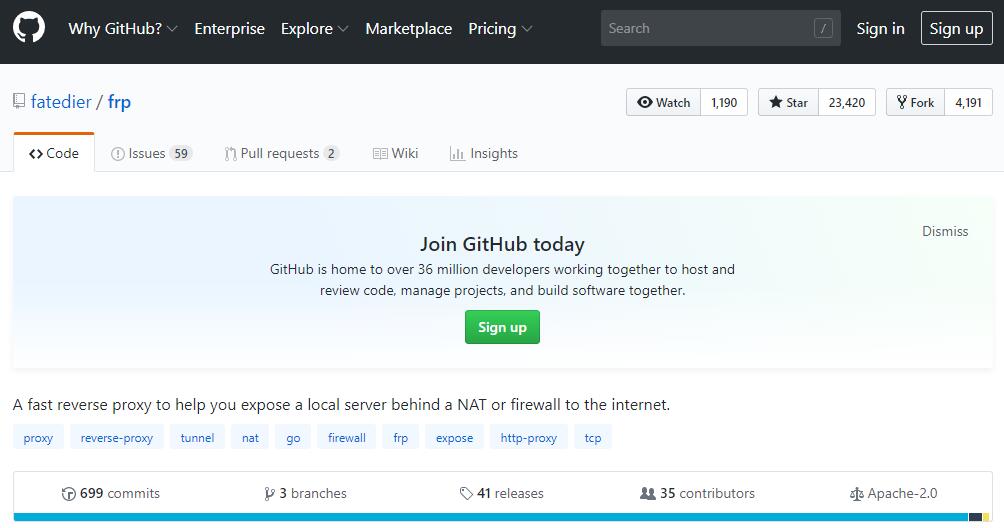This screenshot has width=1004, height=528.
Task: Click the releases tag icon
Action: (x=466, y=493)
